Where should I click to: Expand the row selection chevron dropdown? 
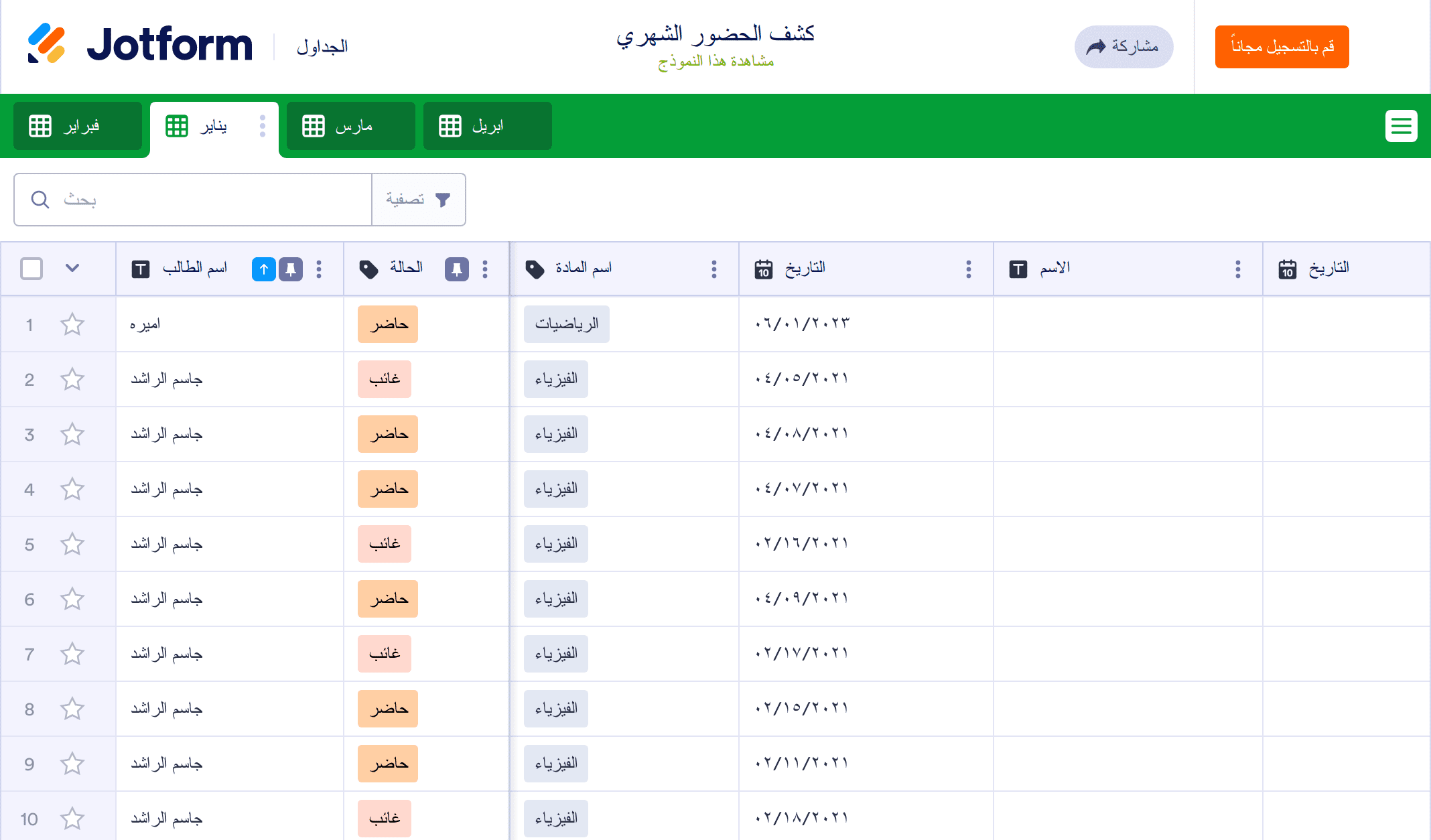(72, 269)
